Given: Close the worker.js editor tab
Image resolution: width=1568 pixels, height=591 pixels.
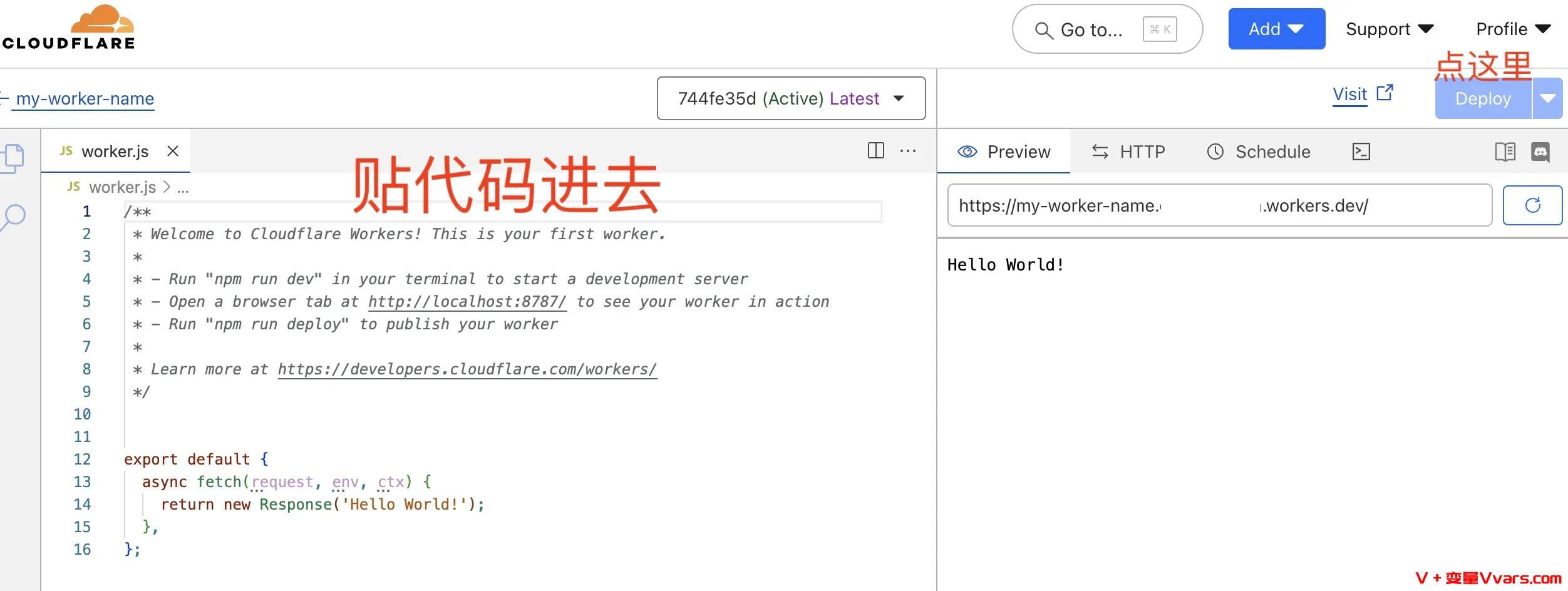Looking at the screenshot, I should coord(173,151).
